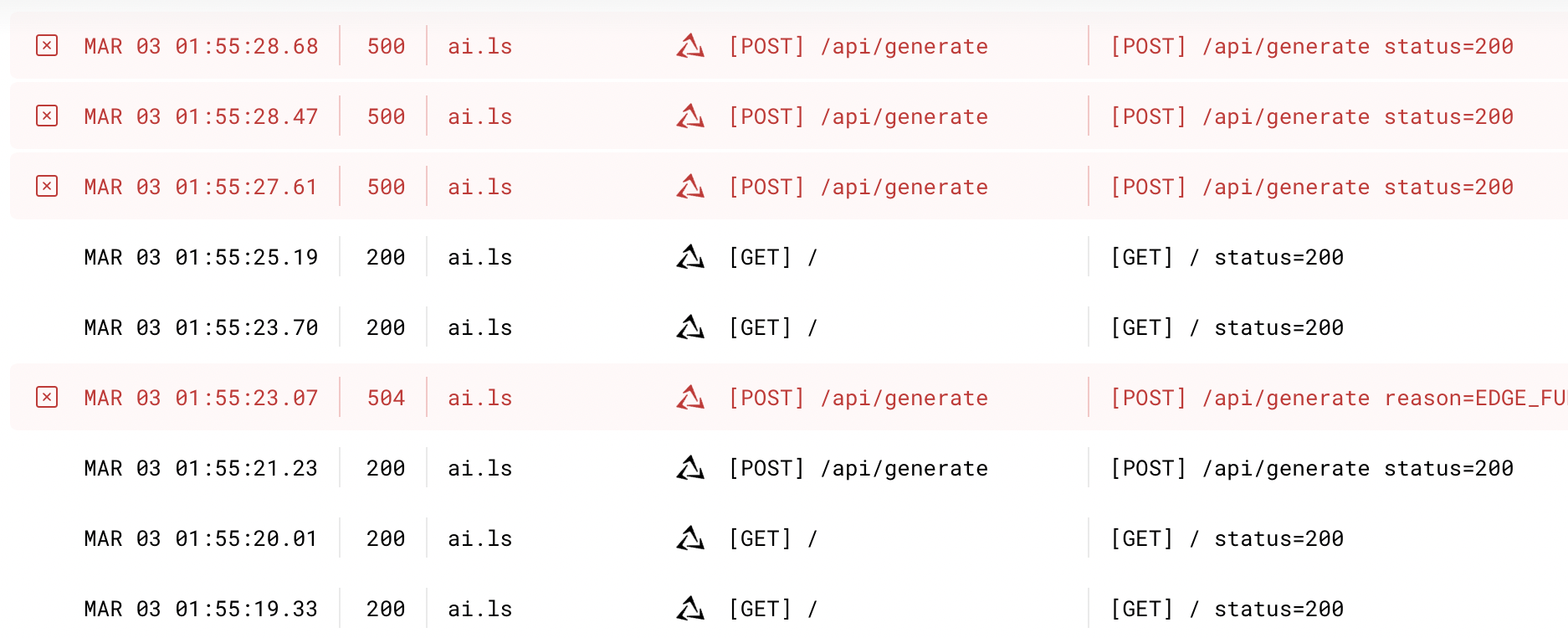Viewport: 1568px width, 638px height.
Task: Open log entry at 01:55:28.47
Action: point(201,116)
